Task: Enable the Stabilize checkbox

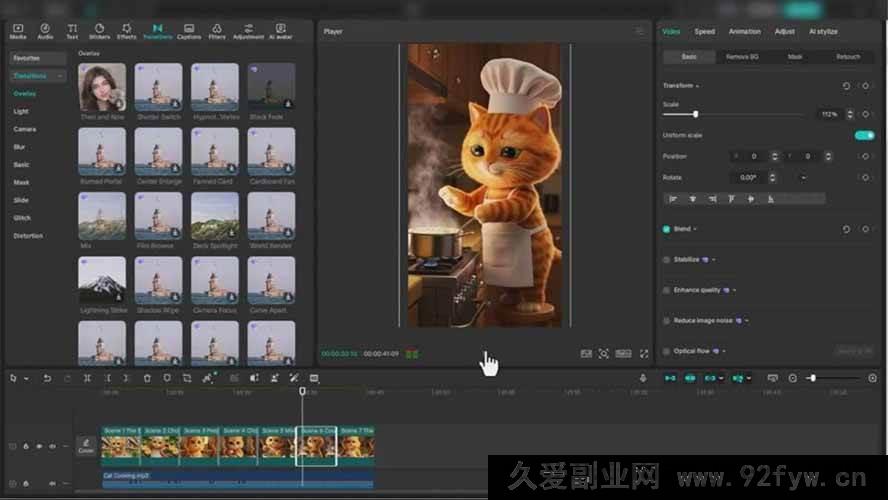Action: pyautogui.click(x=667, y=259)
